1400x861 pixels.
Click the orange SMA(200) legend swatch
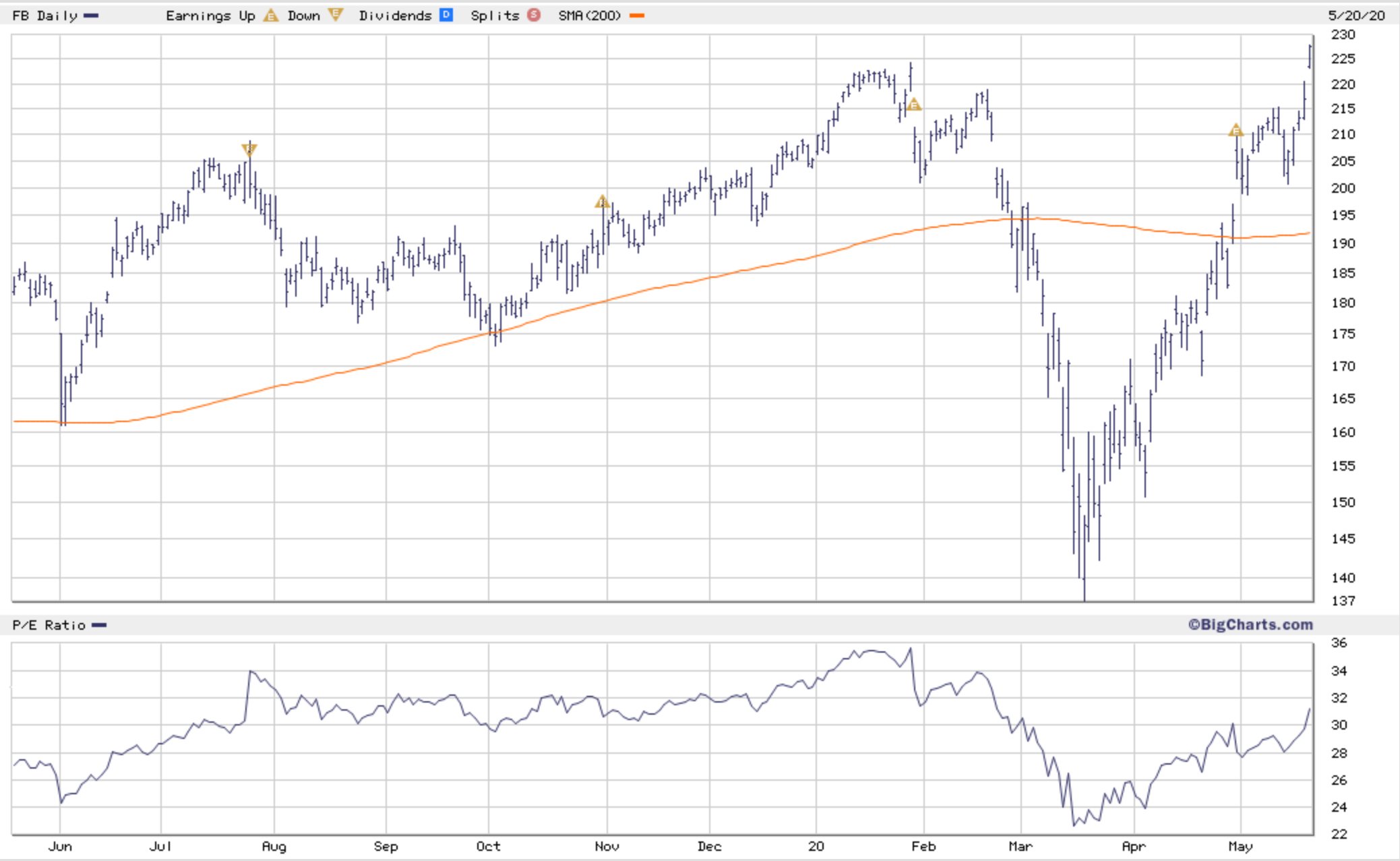tap(636, 16)
